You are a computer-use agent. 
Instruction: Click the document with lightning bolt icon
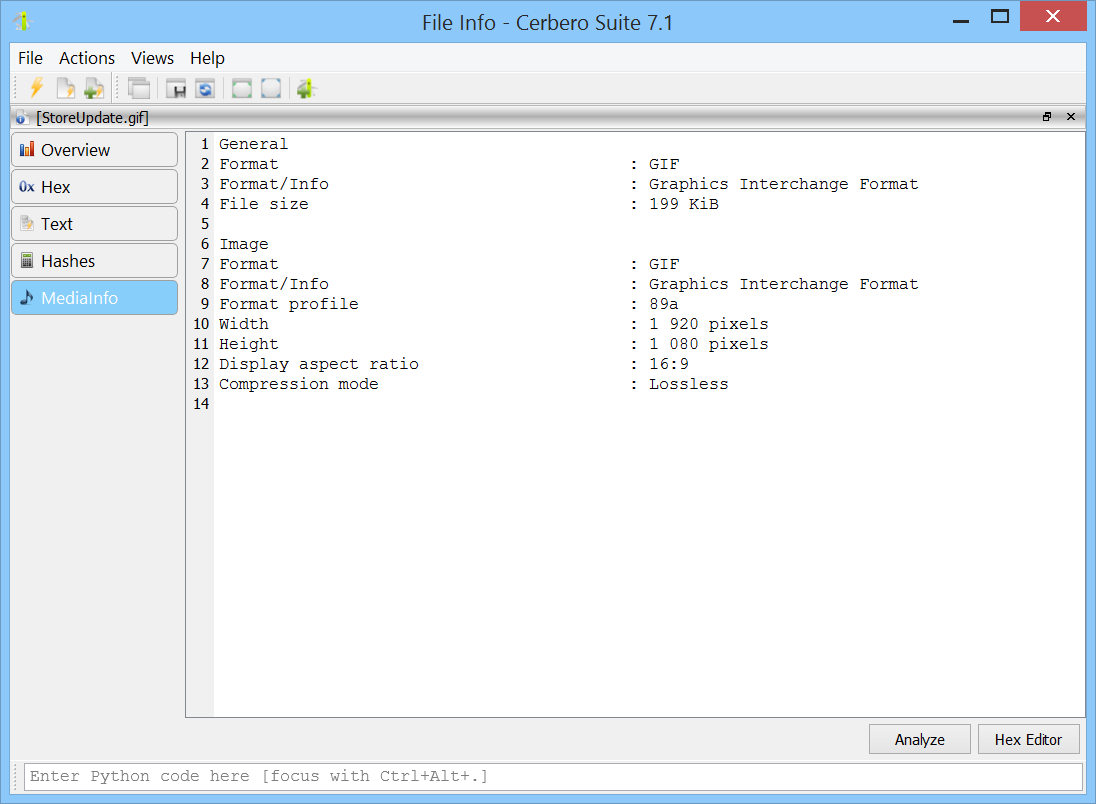66,88
